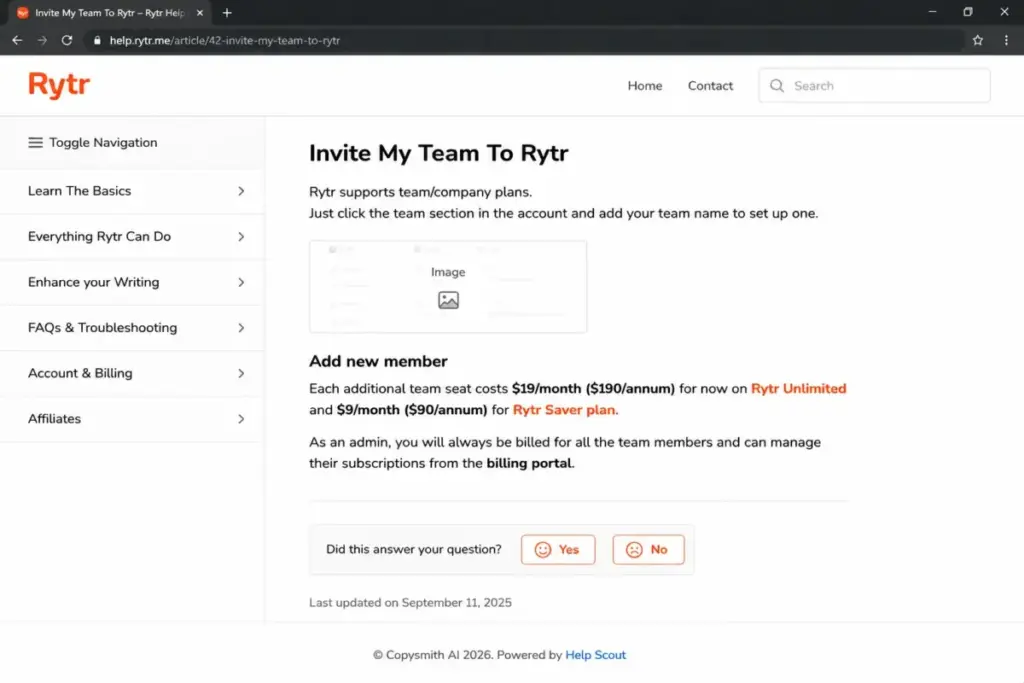Click the $9/month ($90/annum) price text
Image resolution: width=1024 pixels, height=683 pixels.
(412, 410)
